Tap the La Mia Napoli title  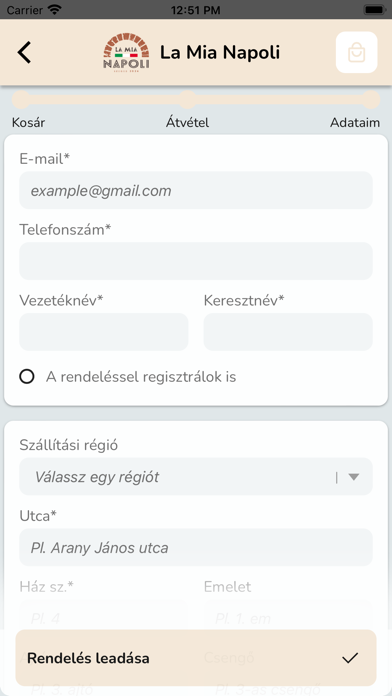click(x=220, y=52)
